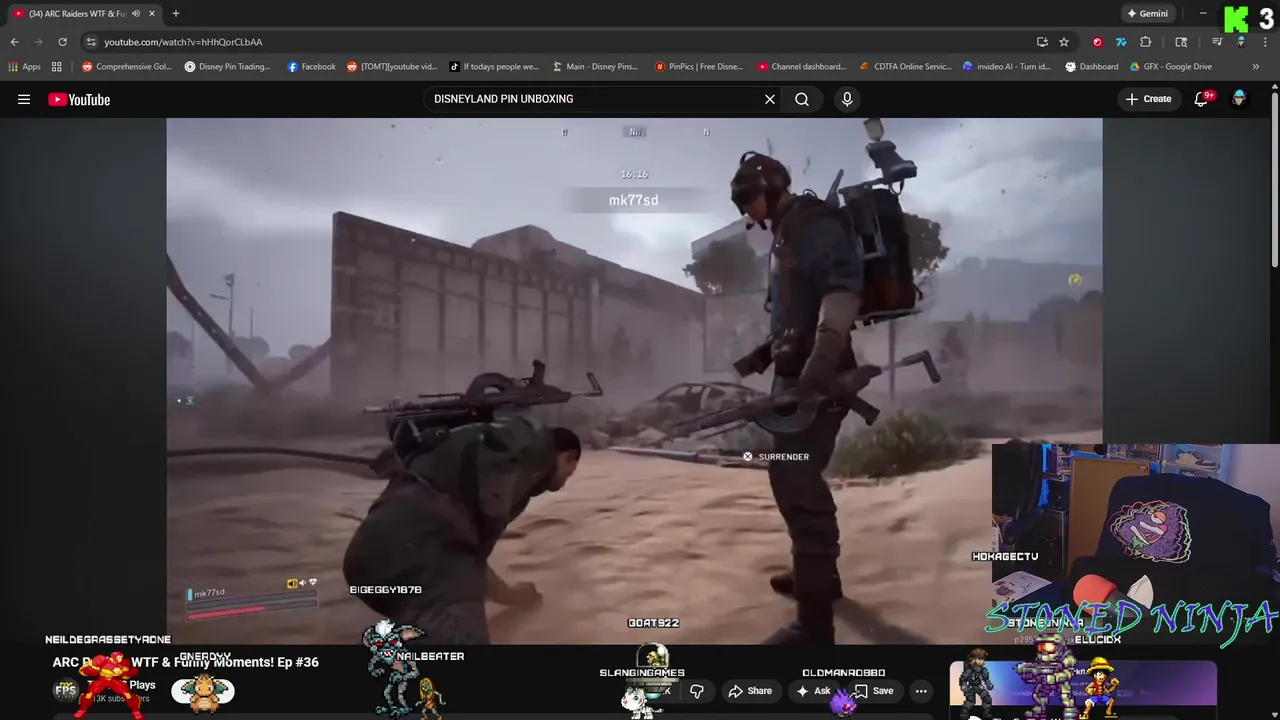Open the Main - Disney Pins bookmark

click(595, 67)
